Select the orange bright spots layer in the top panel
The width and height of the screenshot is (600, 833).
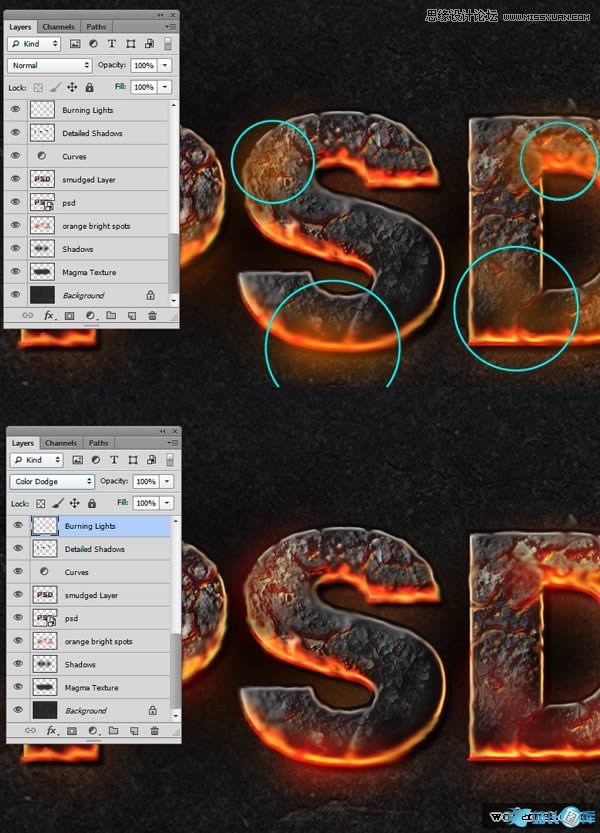(x=97, y=226)
